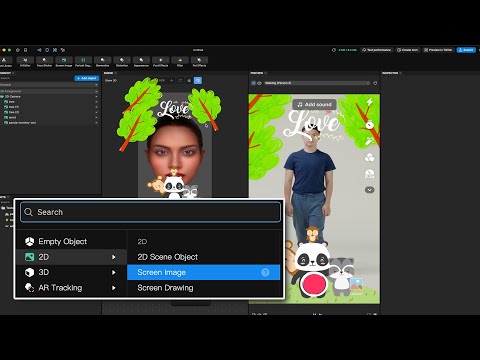Open the preview media source dropdown
The image size is (480, 360).
[x=317, y=83]
